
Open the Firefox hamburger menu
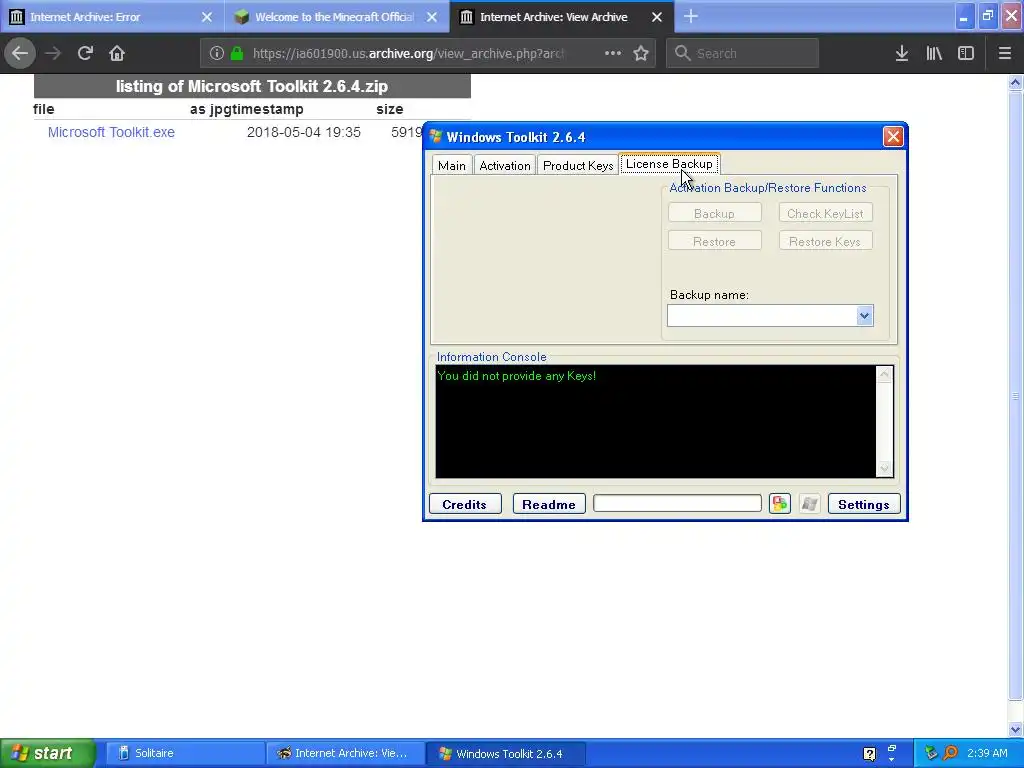point(1005,54)
